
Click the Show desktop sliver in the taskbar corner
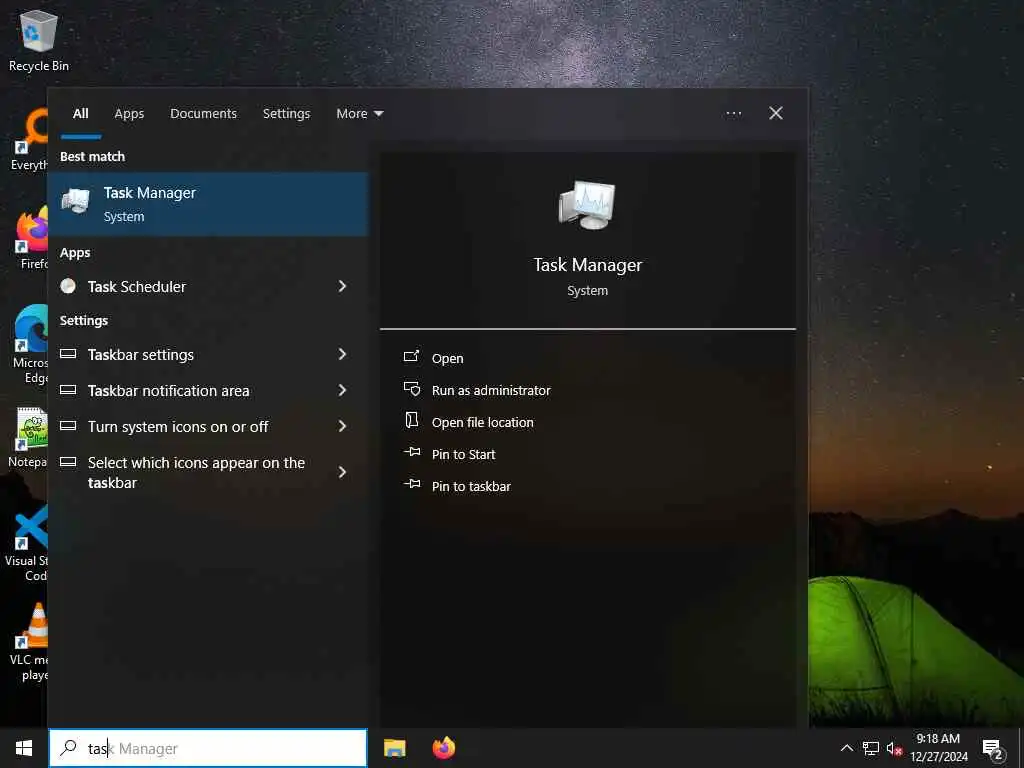coord(1021,748)
